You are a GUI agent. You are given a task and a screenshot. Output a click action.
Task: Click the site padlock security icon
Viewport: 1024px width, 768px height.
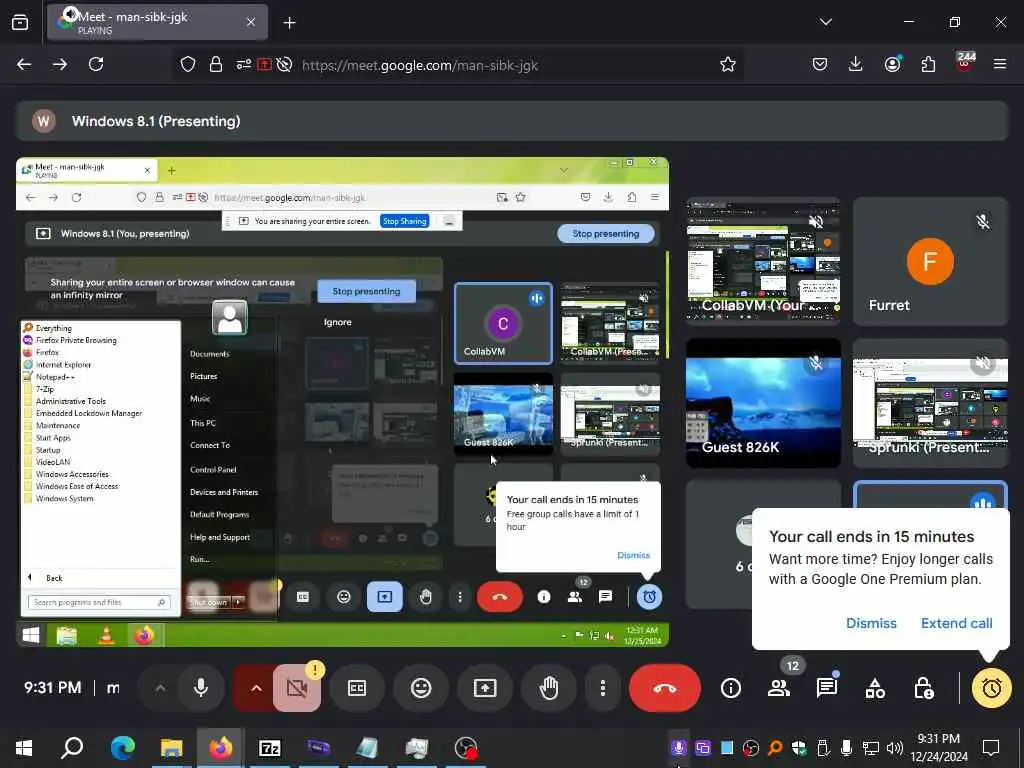[x=216, y=64]
